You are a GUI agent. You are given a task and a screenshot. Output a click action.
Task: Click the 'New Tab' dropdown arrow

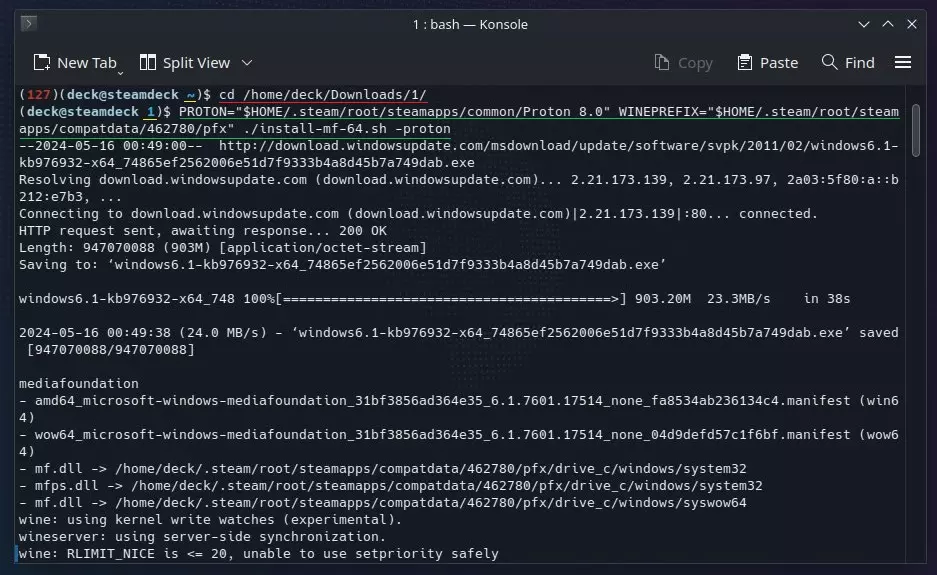120,72
